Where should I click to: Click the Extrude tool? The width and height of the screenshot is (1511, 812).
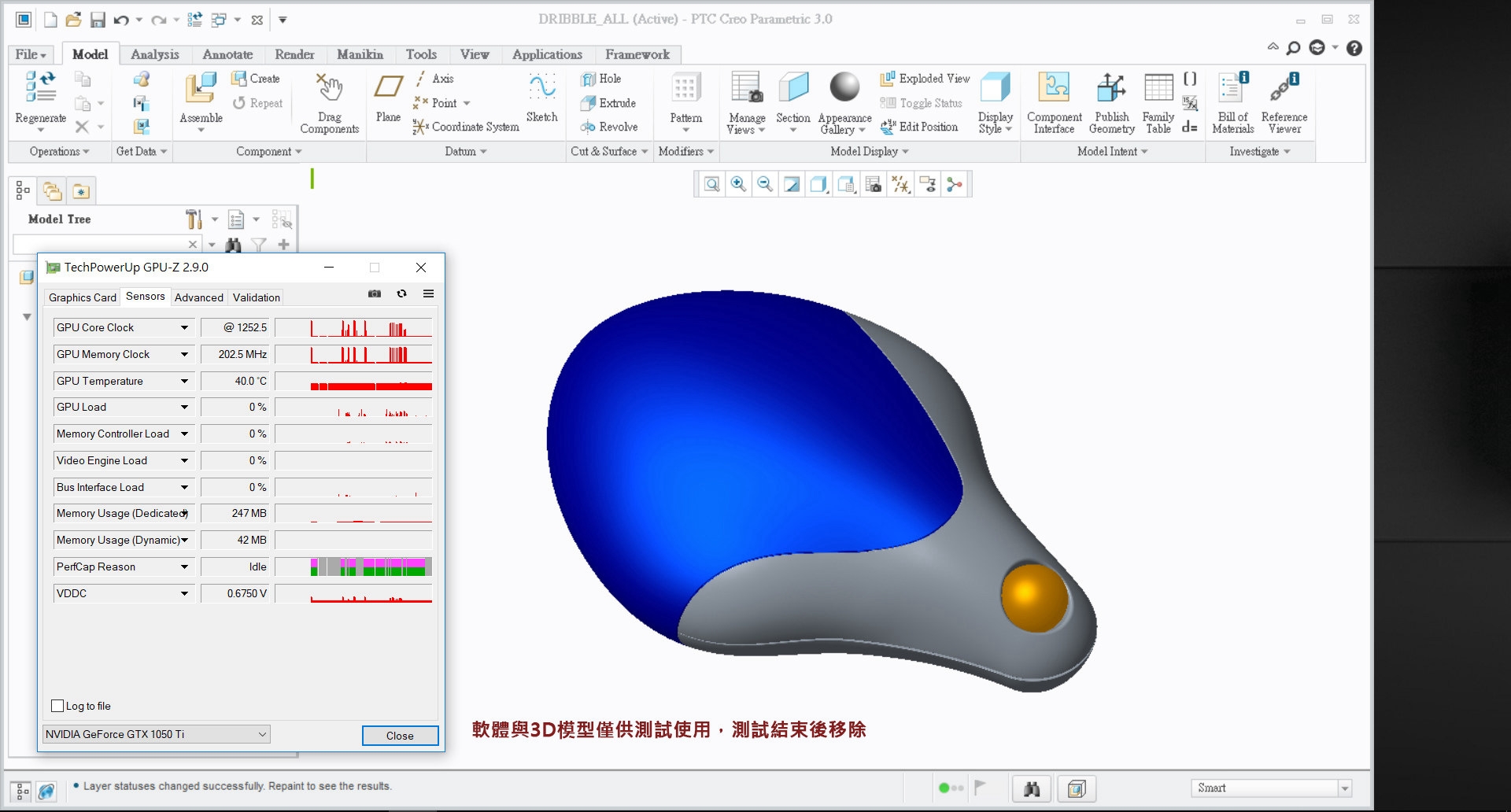pyautogui.click(x=608, y=103)
